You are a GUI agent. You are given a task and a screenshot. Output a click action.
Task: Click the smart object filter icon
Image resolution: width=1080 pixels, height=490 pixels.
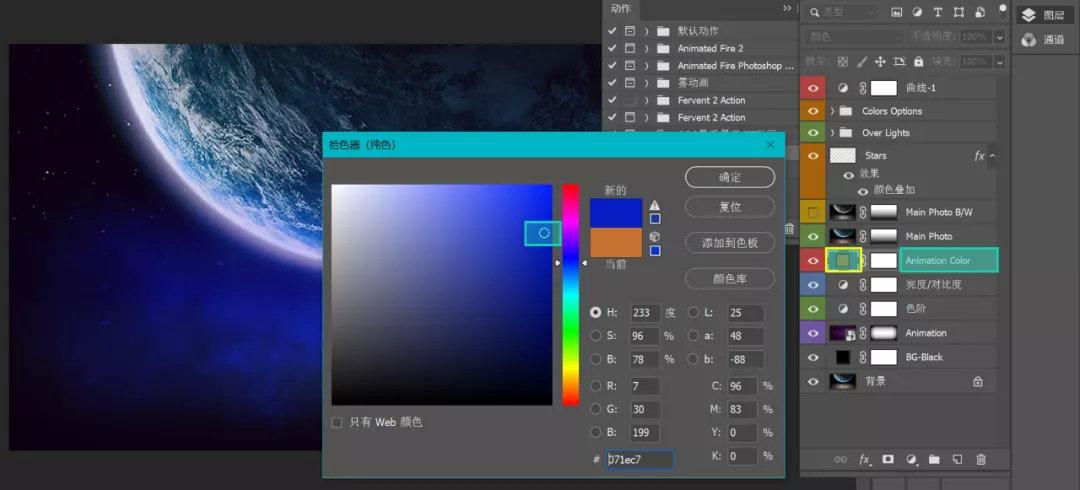click(979, 12)
